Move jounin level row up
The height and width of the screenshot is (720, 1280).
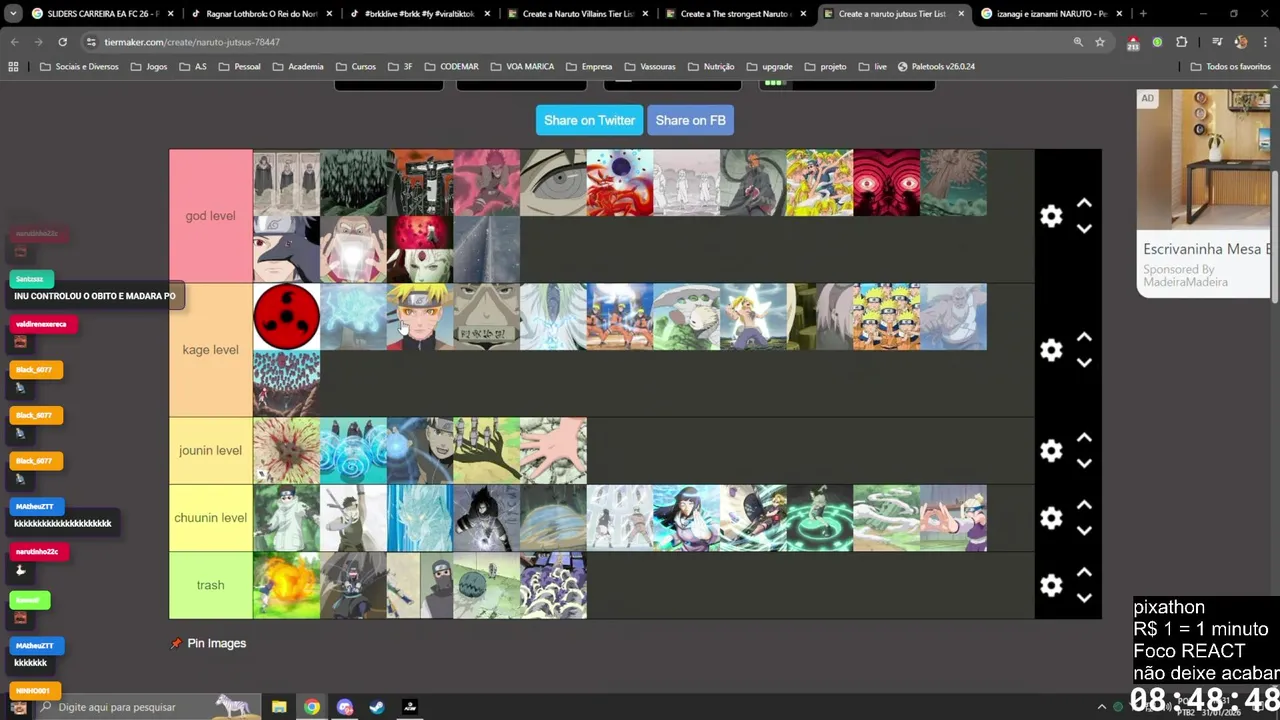click(1084, 438)
